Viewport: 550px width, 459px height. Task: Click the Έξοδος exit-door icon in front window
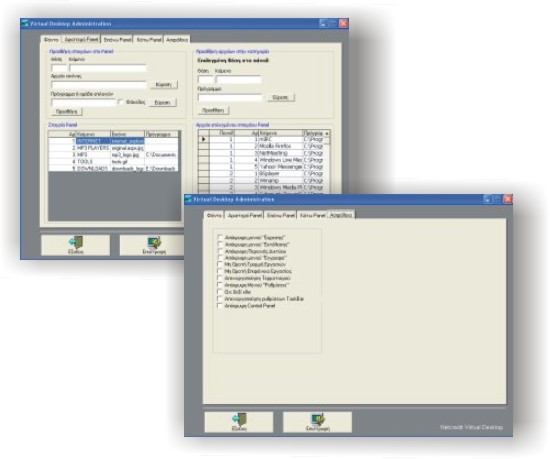coord(239,420)
